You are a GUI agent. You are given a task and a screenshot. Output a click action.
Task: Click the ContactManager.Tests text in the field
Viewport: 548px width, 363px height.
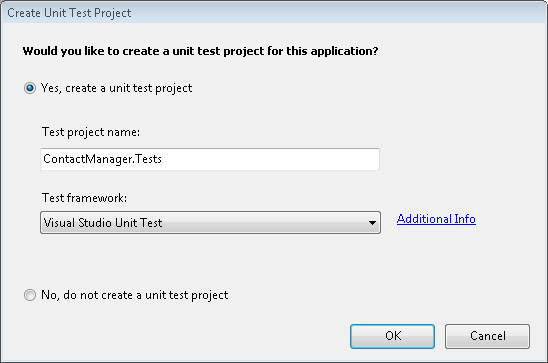tap(102, 159)
